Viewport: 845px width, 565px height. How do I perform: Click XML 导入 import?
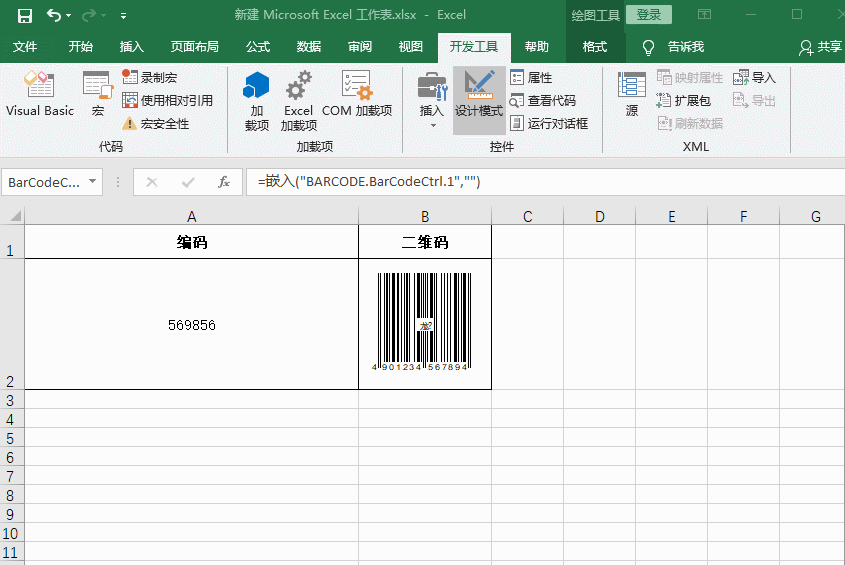tap(754, 78)
